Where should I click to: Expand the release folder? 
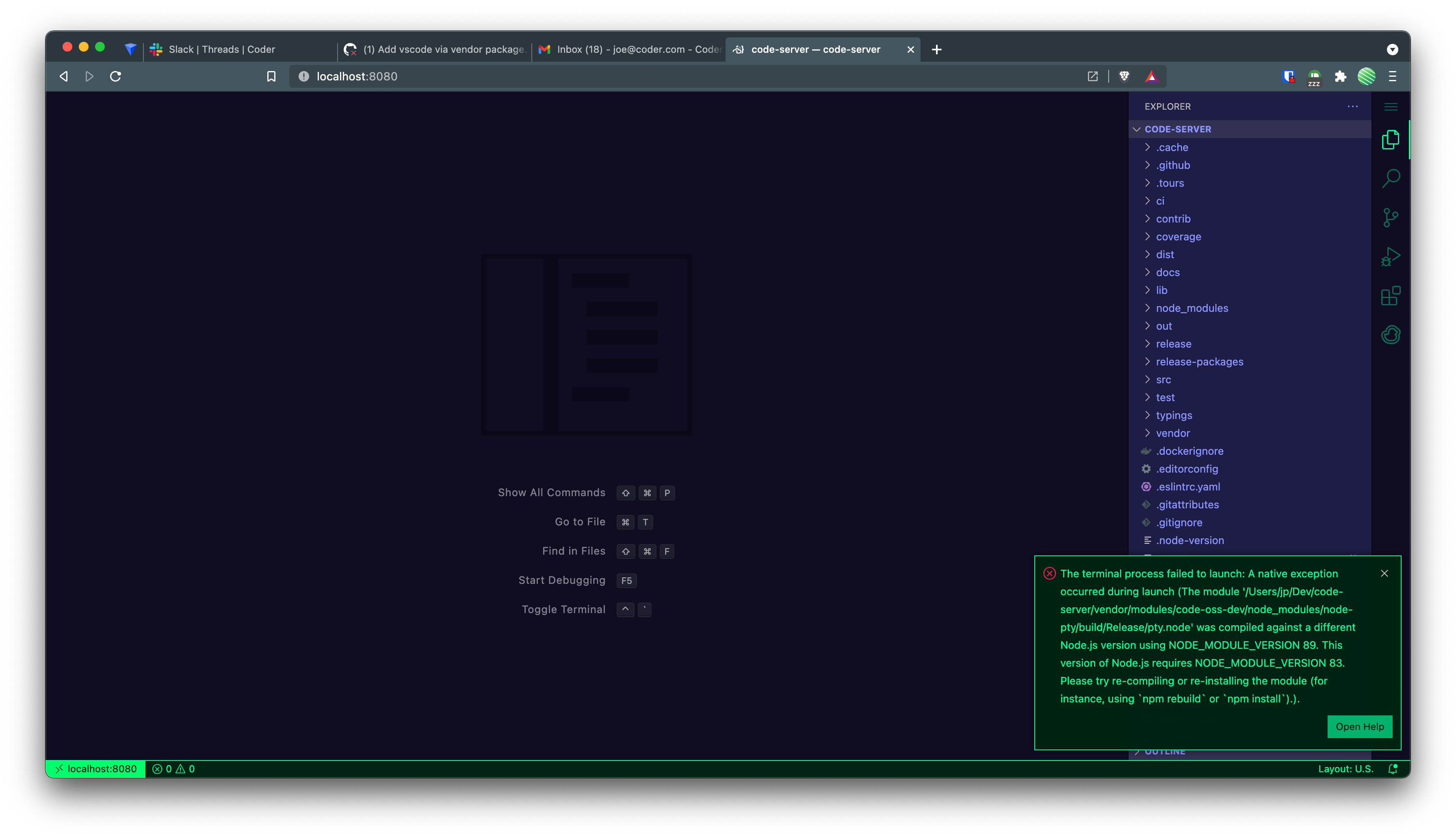pos(1249,343)
